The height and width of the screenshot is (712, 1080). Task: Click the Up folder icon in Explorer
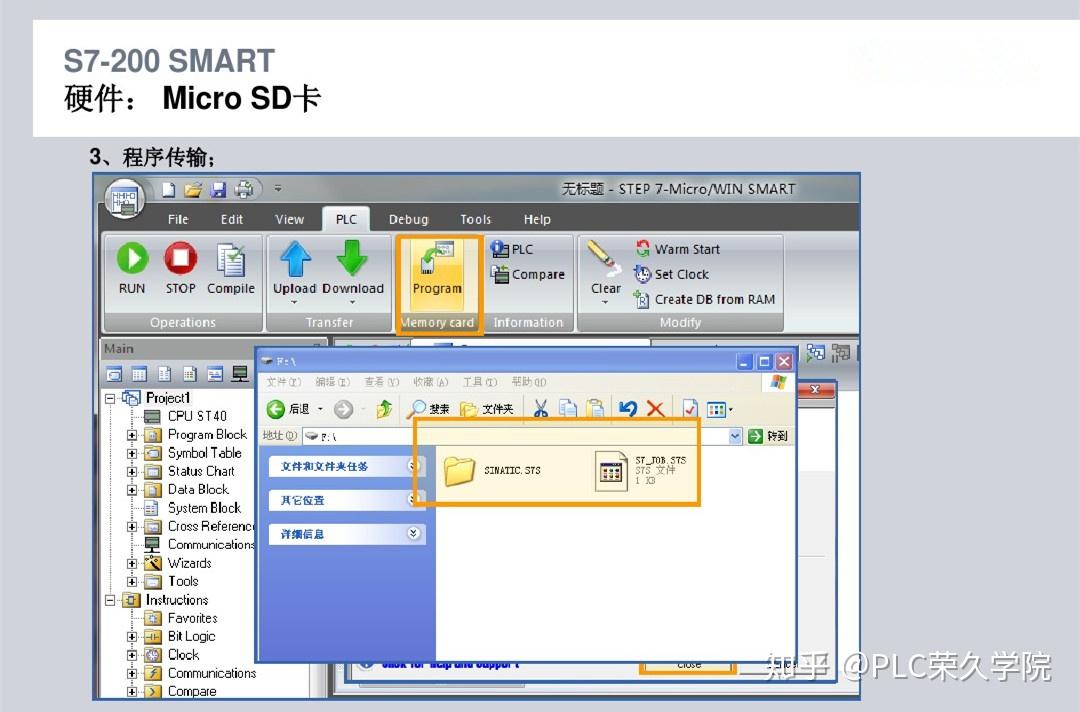(x=384, y=409)
